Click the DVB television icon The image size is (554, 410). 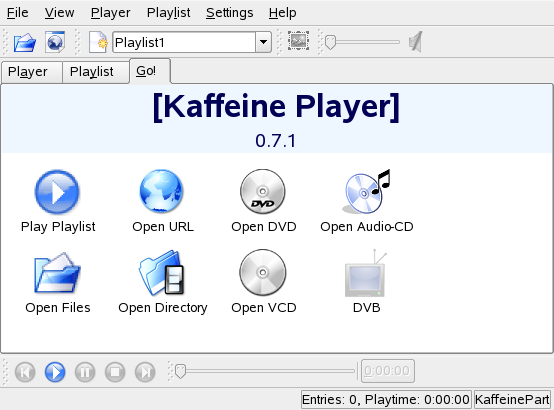[x=366, y=274]
